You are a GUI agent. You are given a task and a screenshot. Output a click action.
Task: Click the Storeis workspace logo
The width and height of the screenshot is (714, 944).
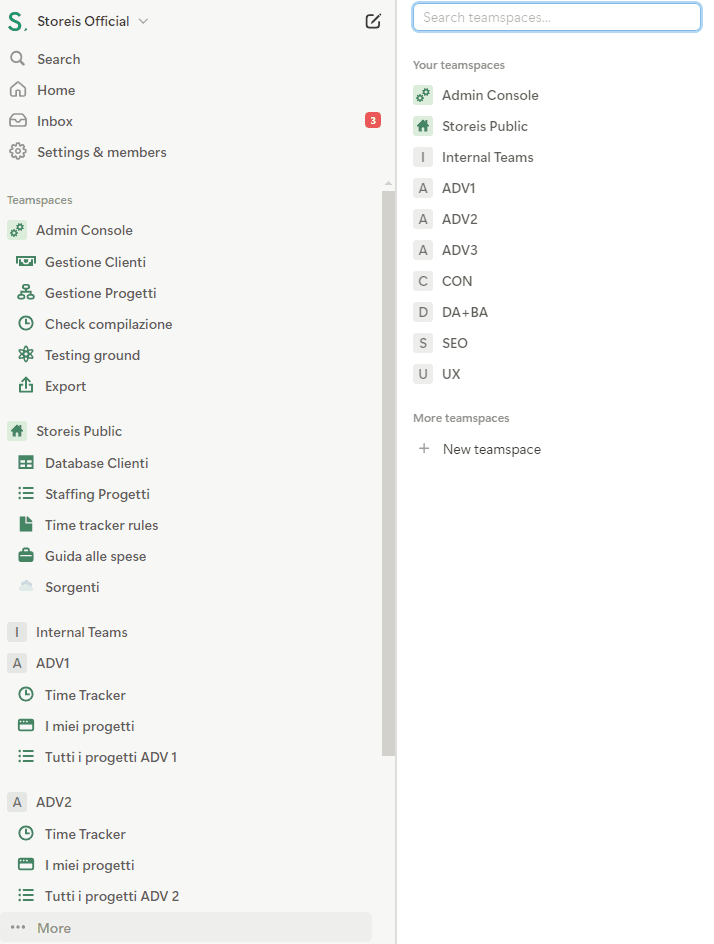pyautogui.click(x=17, y=22)
